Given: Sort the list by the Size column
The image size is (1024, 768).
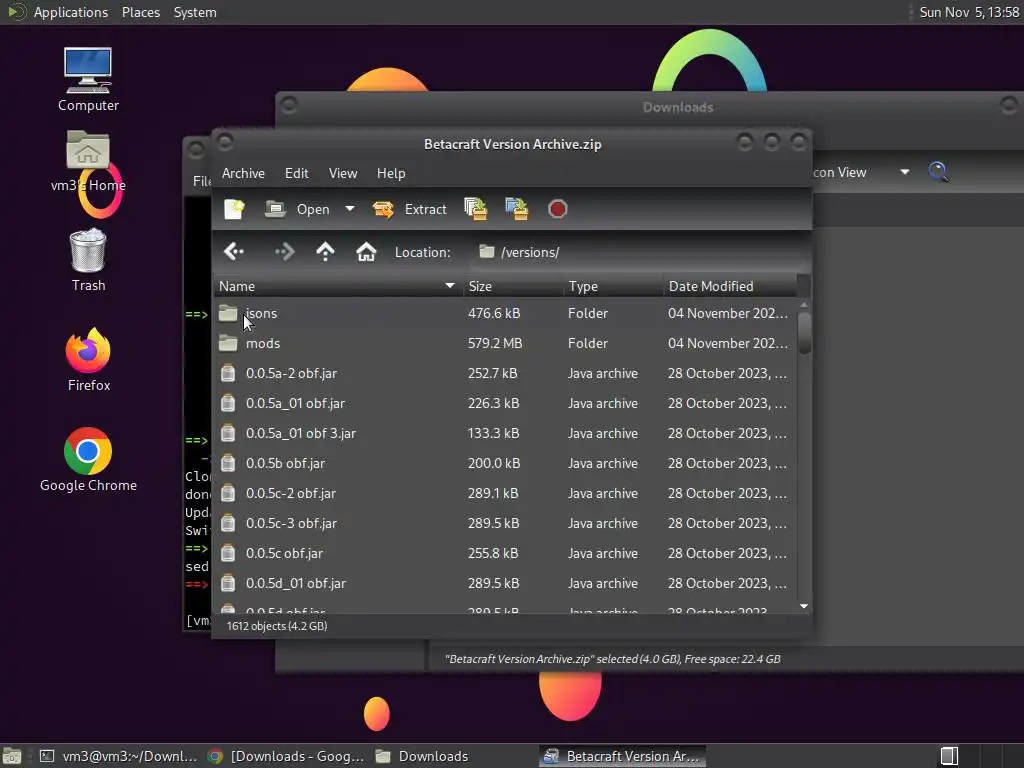Looking at the screenshot, I should pyautogui.click(x=513, y=286).
